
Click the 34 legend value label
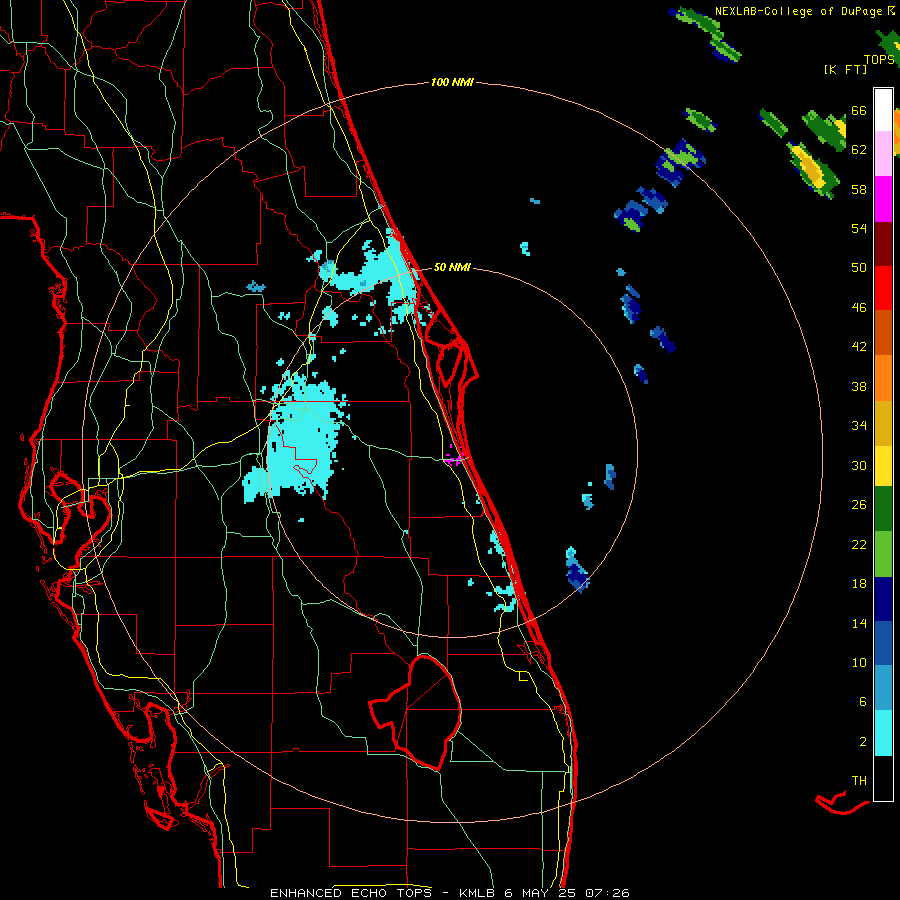859,426
